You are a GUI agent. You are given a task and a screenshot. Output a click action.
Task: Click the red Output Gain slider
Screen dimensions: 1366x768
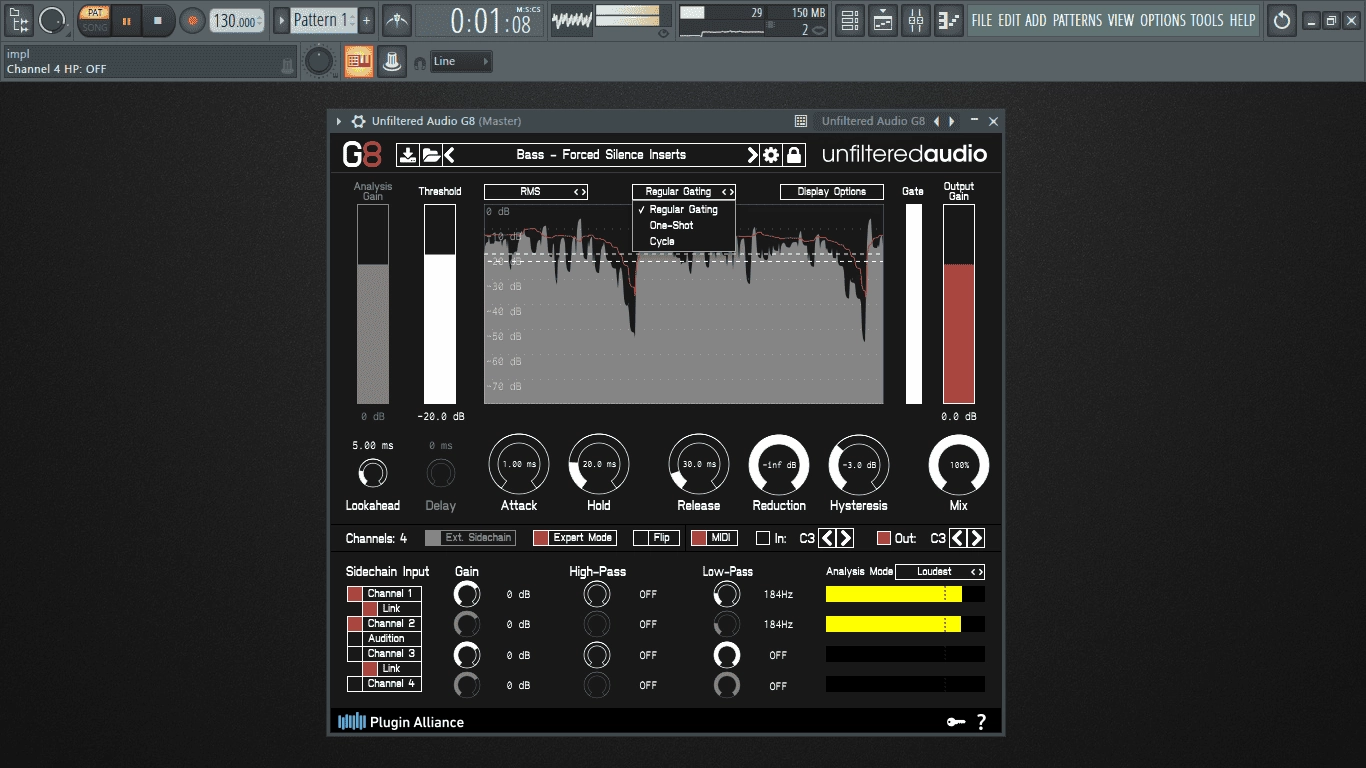pyautogui.click(x=959, y=304)
